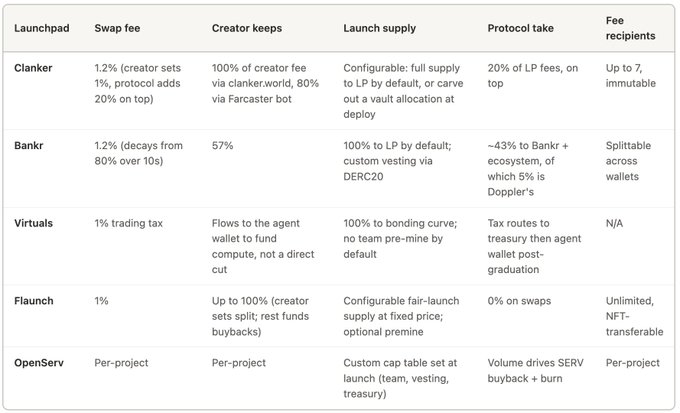Image resolution: width=680 pixels, height=413 pixels.
Task: Select the Flaunch row label
Action: click(x=33, y=301)
